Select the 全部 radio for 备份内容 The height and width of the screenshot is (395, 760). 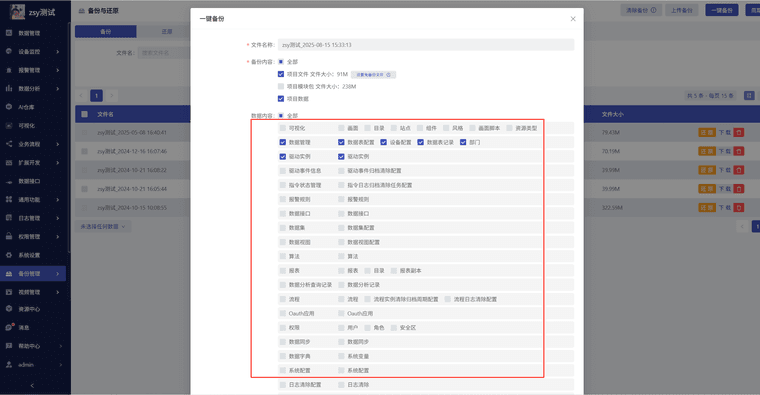[x=281, y=62]
